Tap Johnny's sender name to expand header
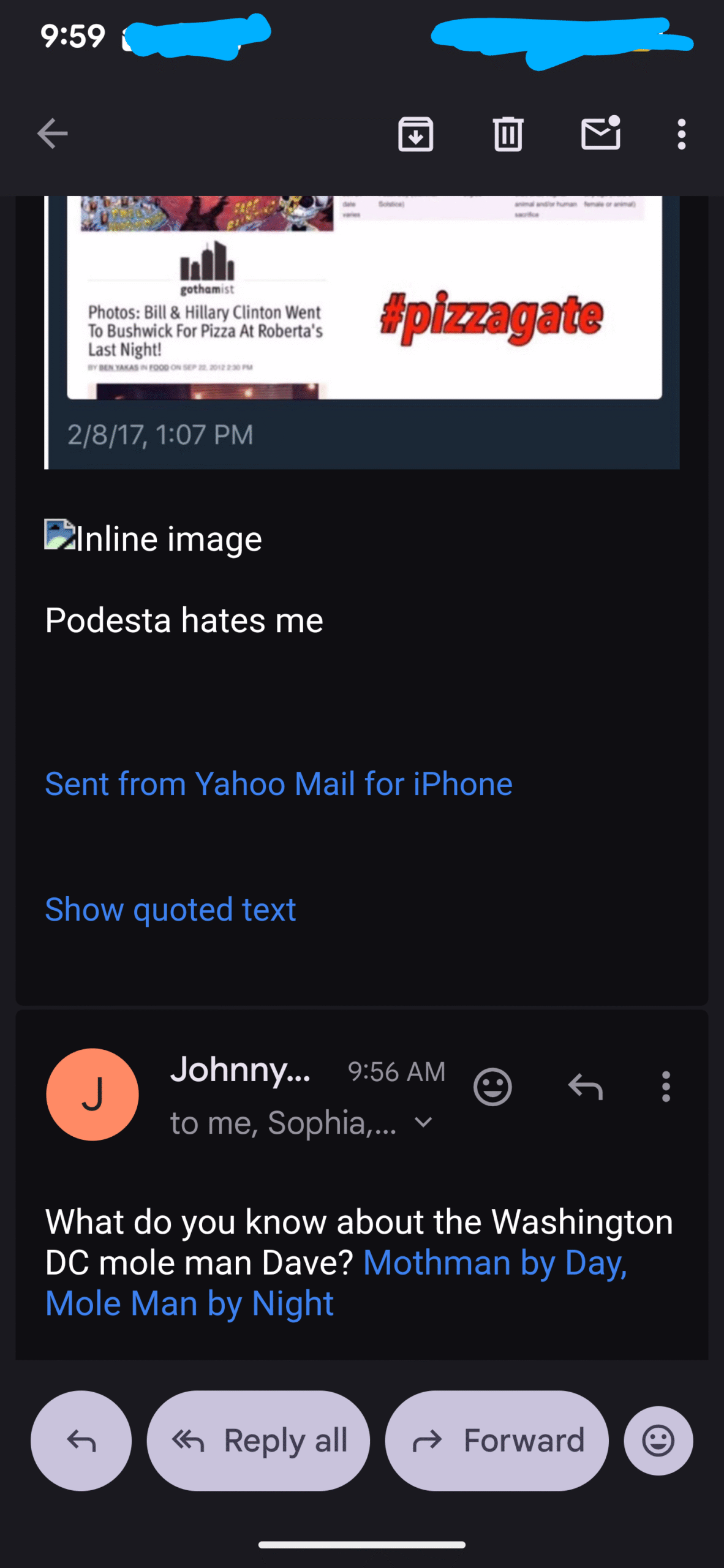Image resolution: width=724 pixels, height=1568 pixels. (240, 1069)
